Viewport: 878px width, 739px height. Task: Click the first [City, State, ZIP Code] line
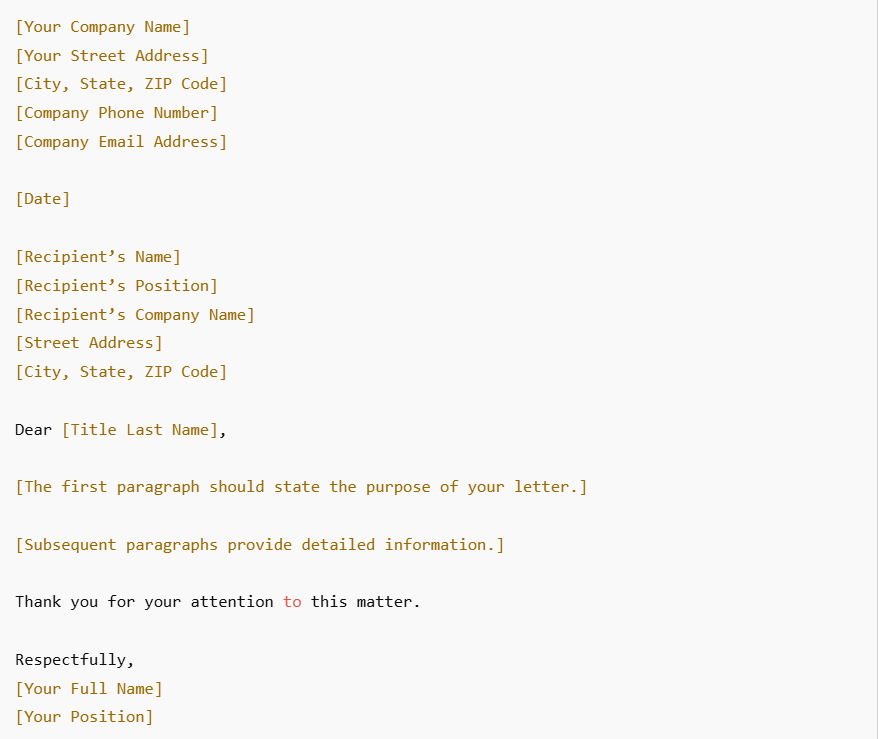coord(121,84)
